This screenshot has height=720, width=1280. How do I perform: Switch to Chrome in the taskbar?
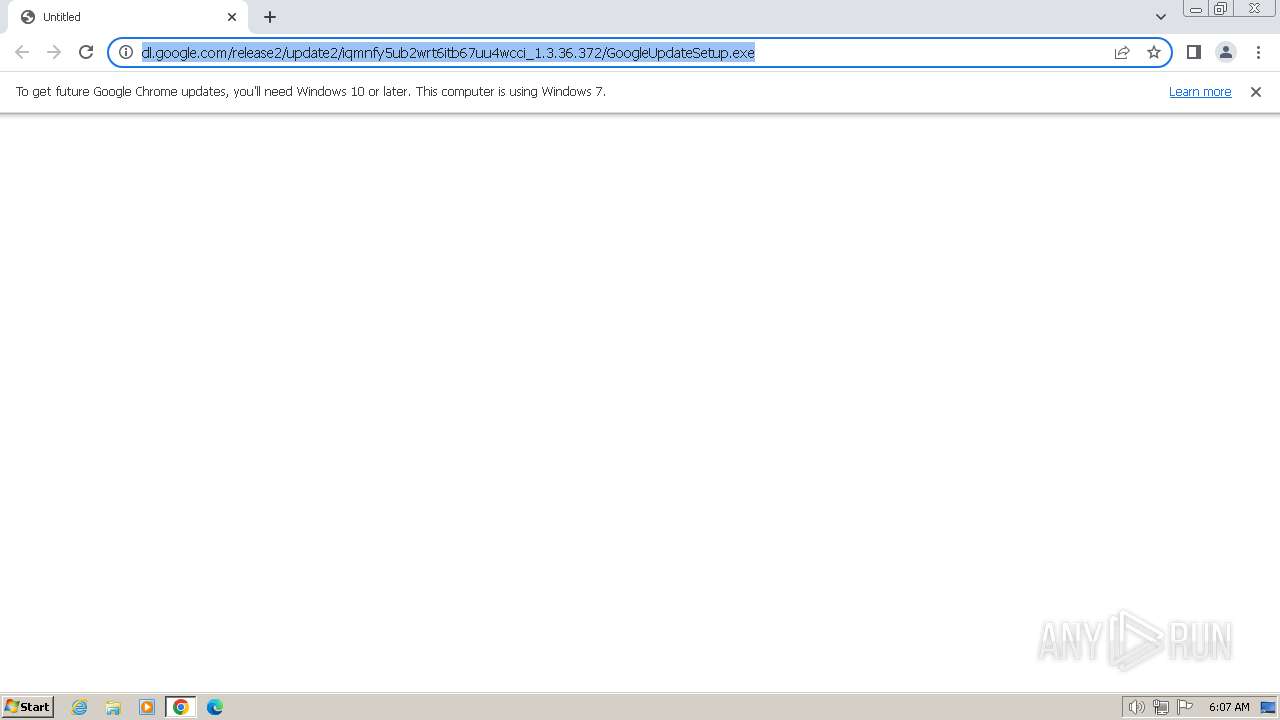pos(181,707)
